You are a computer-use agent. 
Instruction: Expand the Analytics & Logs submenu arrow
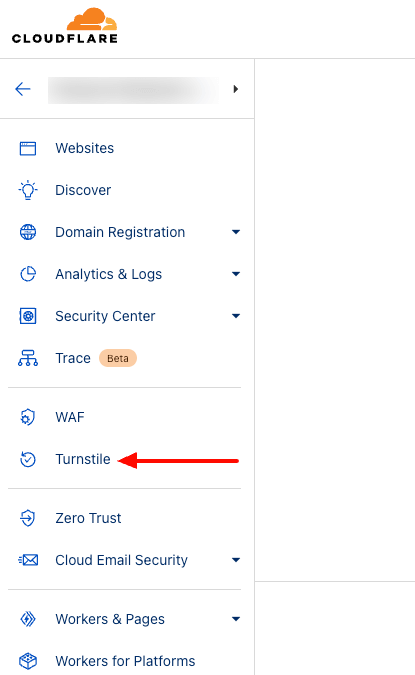235,274
